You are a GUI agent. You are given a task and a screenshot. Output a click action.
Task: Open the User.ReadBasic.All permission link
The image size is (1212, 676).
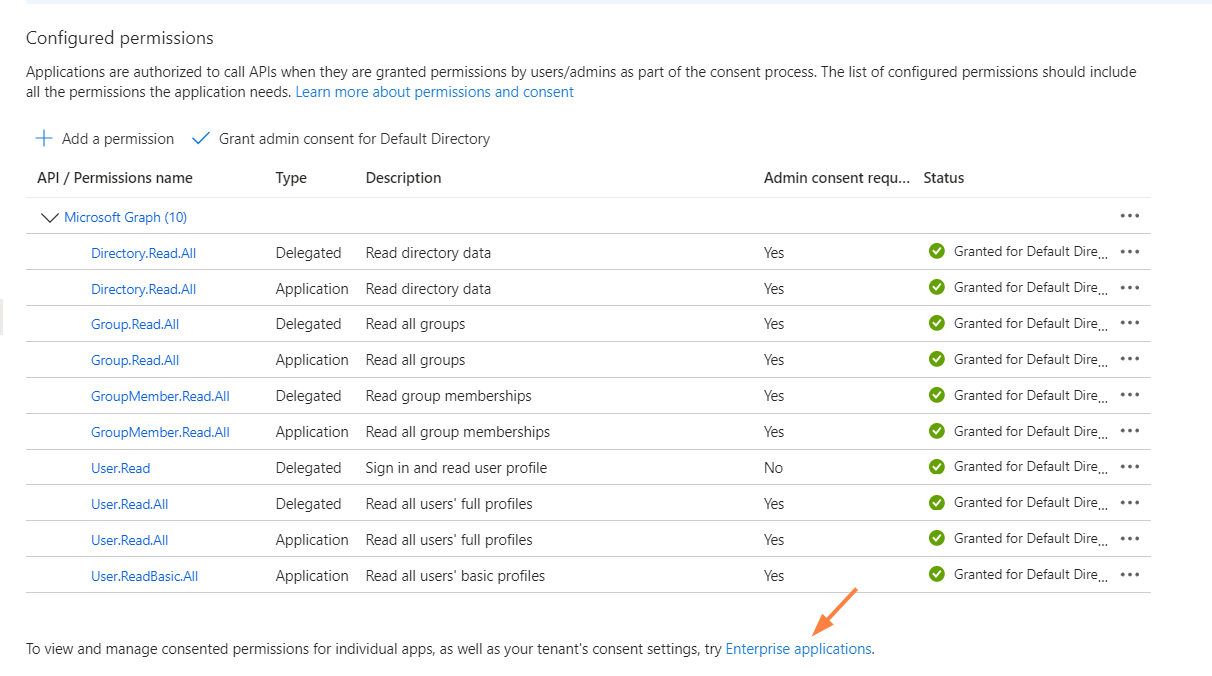point(145,576)
